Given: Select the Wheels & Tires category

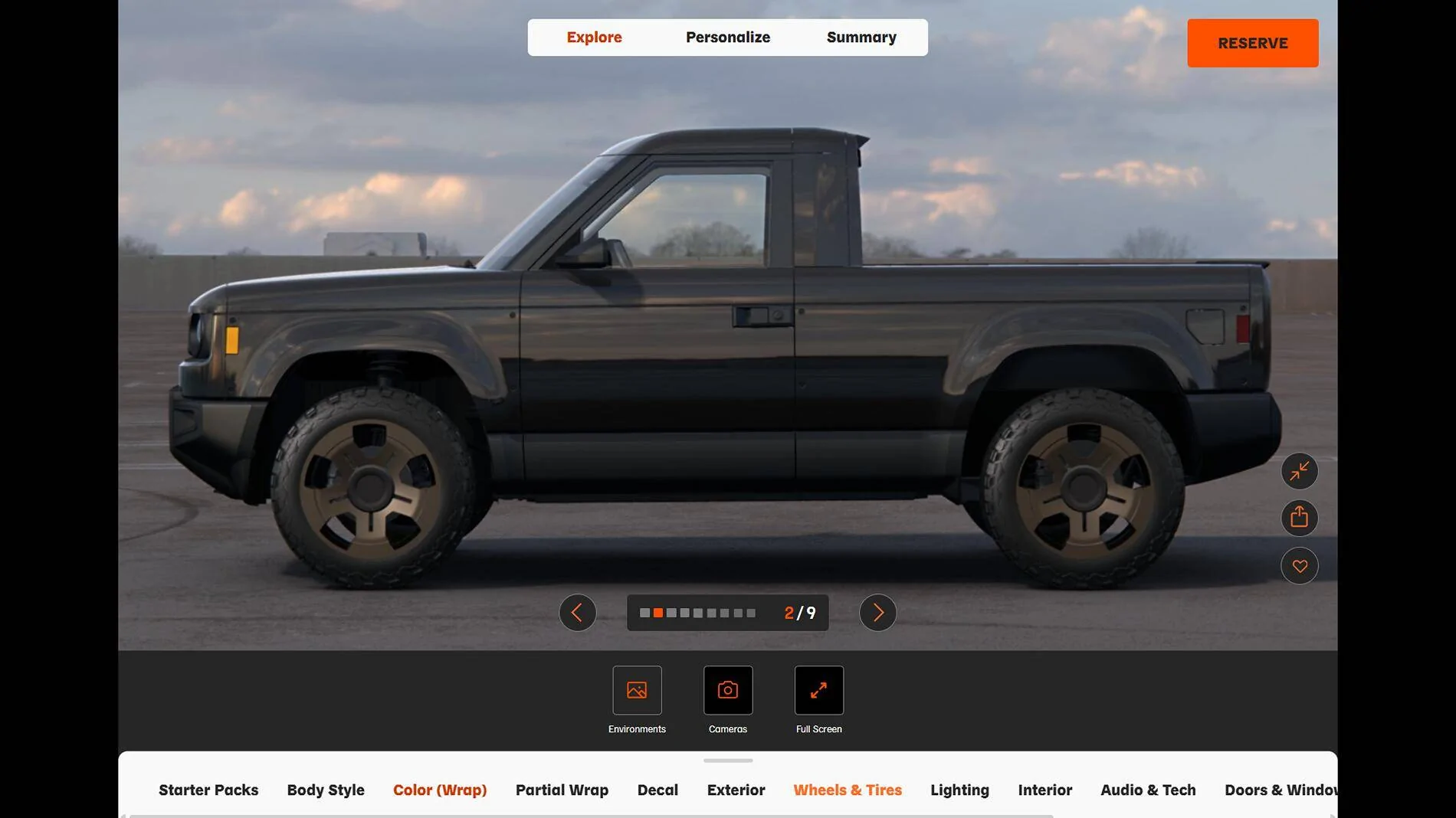Looking at the screenshot, I should (x=848, y=790).
